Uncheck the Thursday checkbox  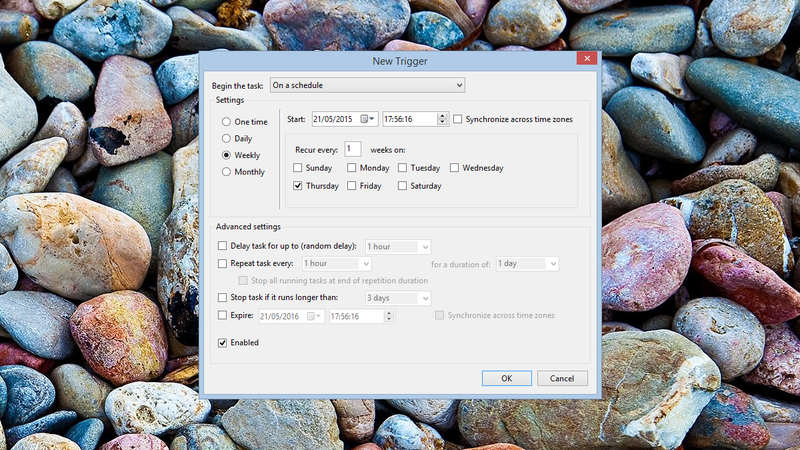click(297, 186)
